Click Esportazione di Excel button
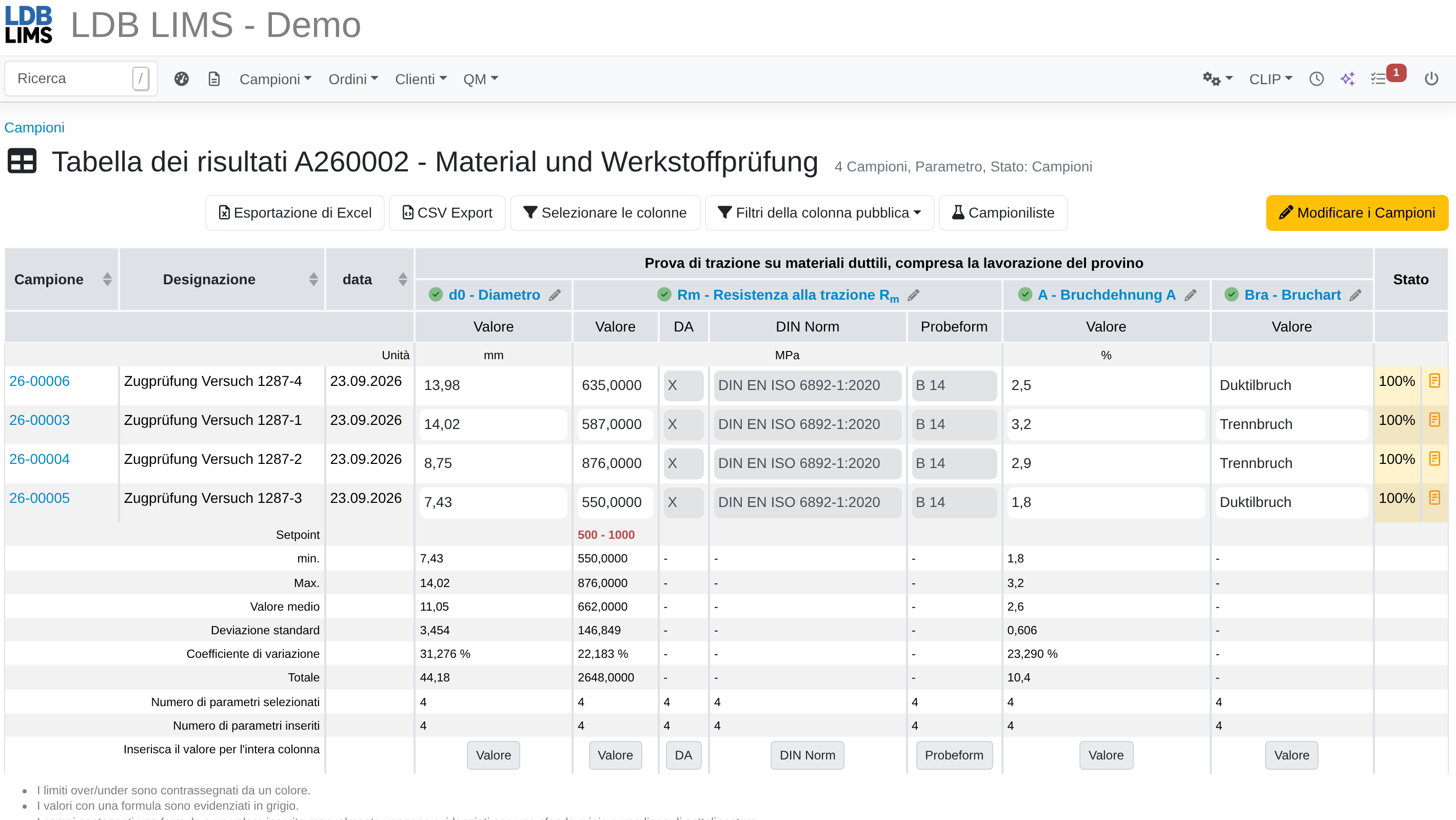This screenshot has width=1456, height=820. point(294,212)
